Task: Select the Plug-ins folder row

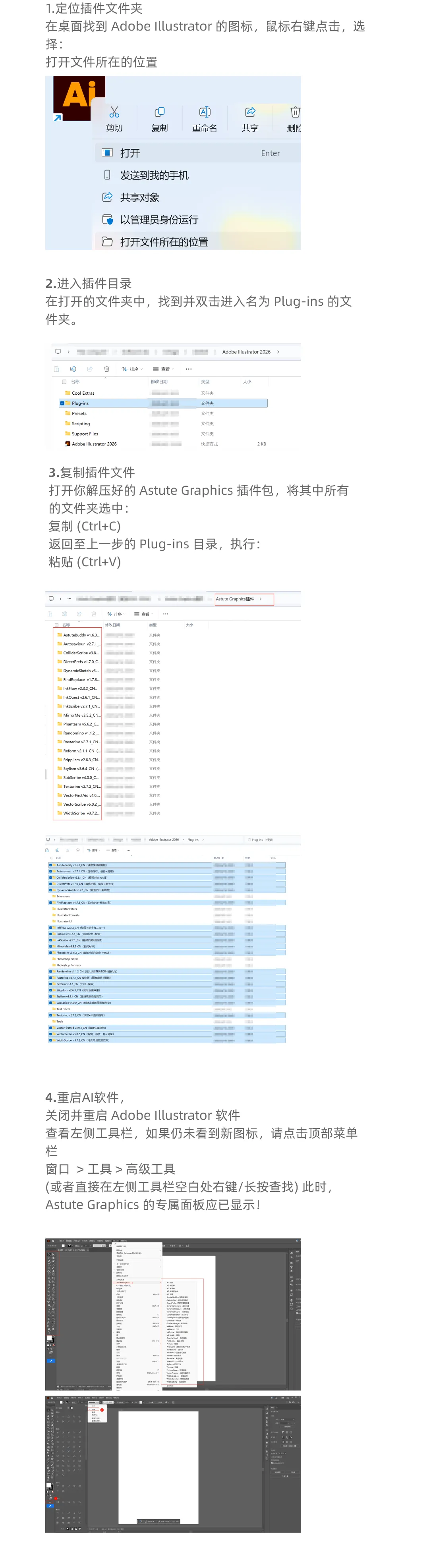Action: (x=163, y=403)
